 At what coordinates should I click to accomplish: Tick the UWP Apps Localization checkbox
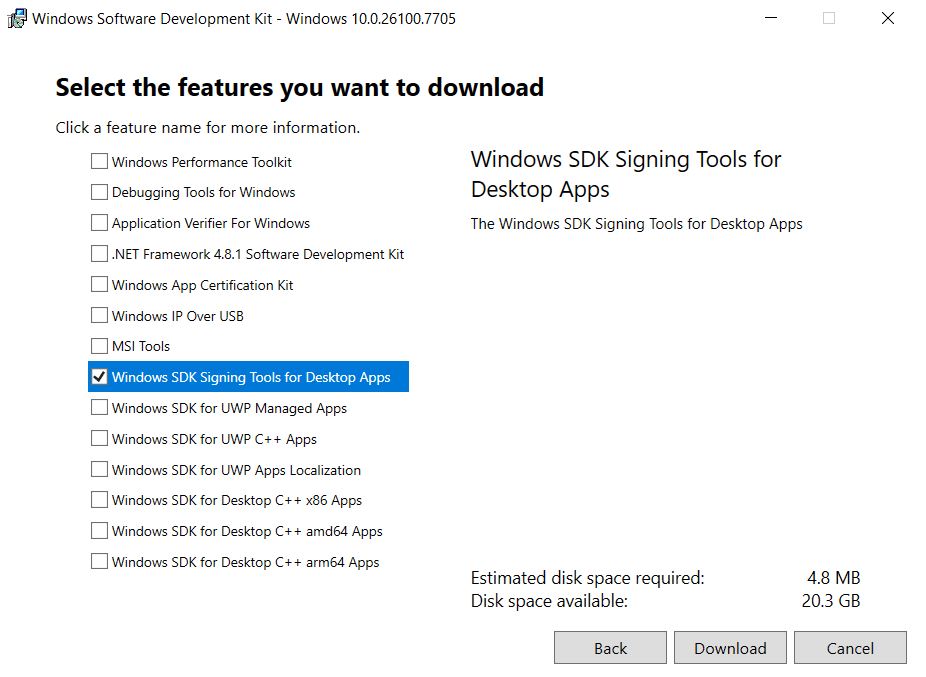click(99, 470)
